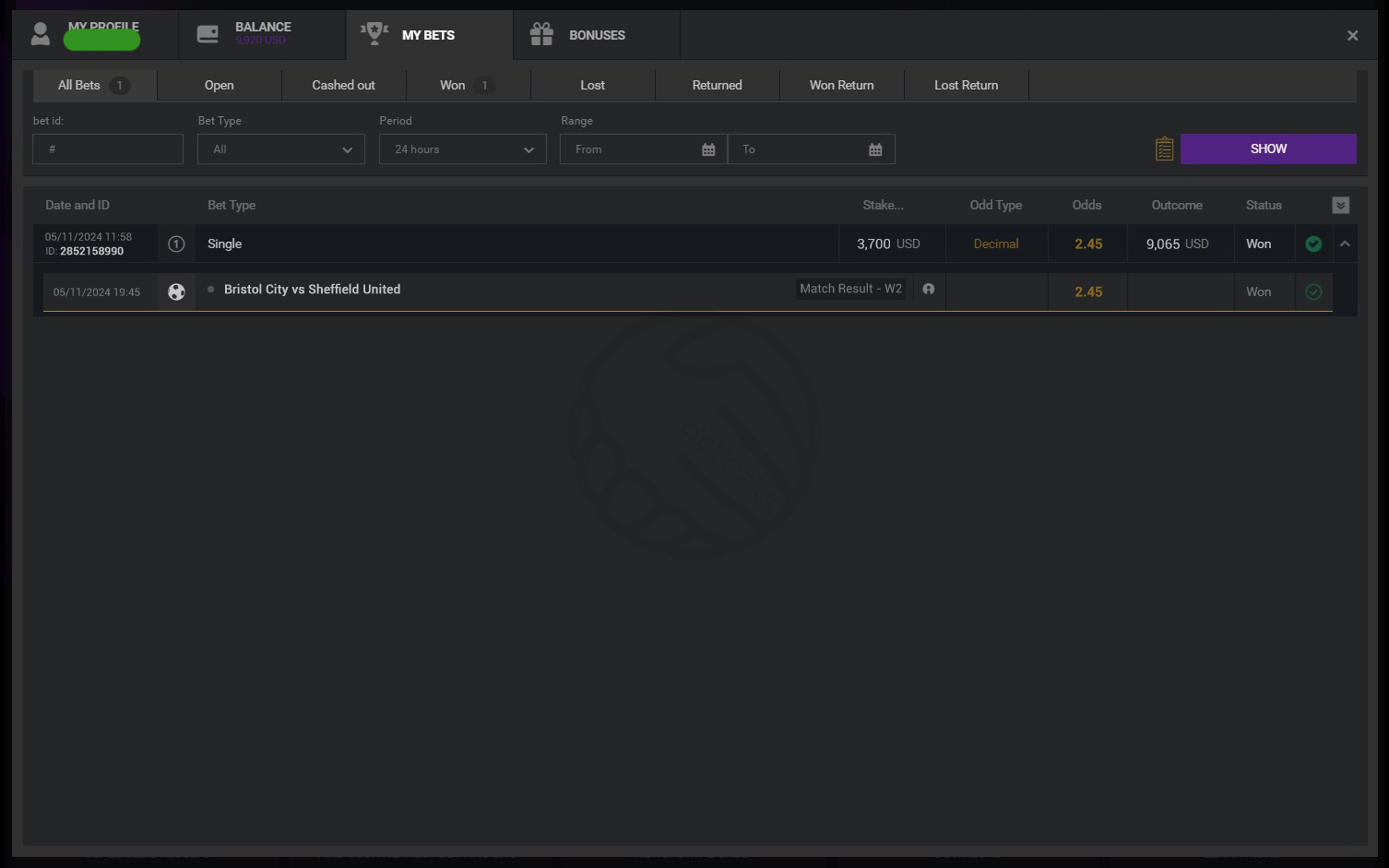
Task: Open the My Profile tab
Action: click(95, 35)
